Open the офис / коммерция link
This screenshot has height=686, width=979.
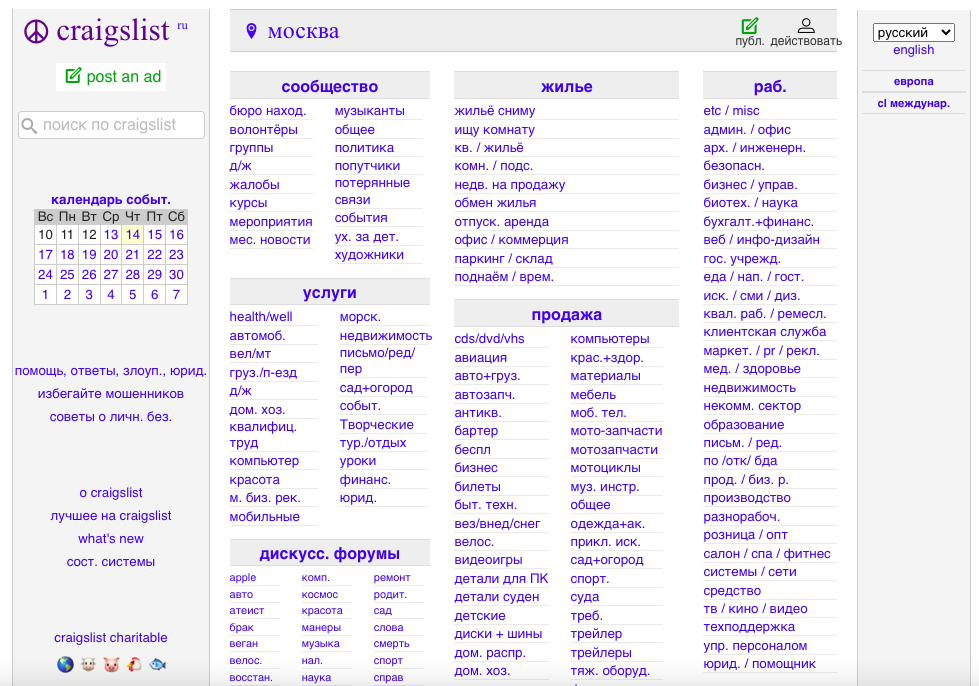511,240
